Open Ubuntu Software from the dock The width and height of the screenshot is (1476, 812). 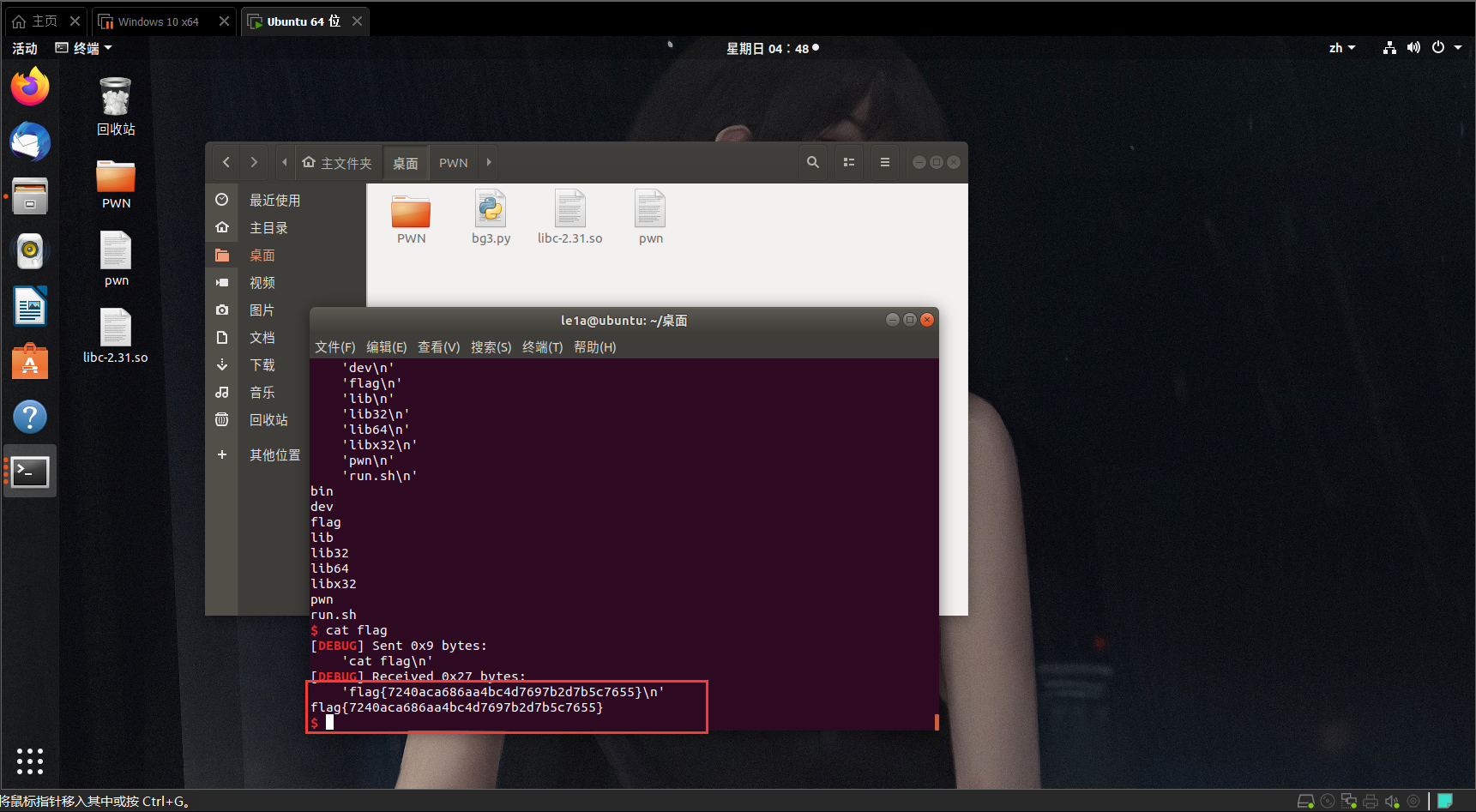coord(30,361)
